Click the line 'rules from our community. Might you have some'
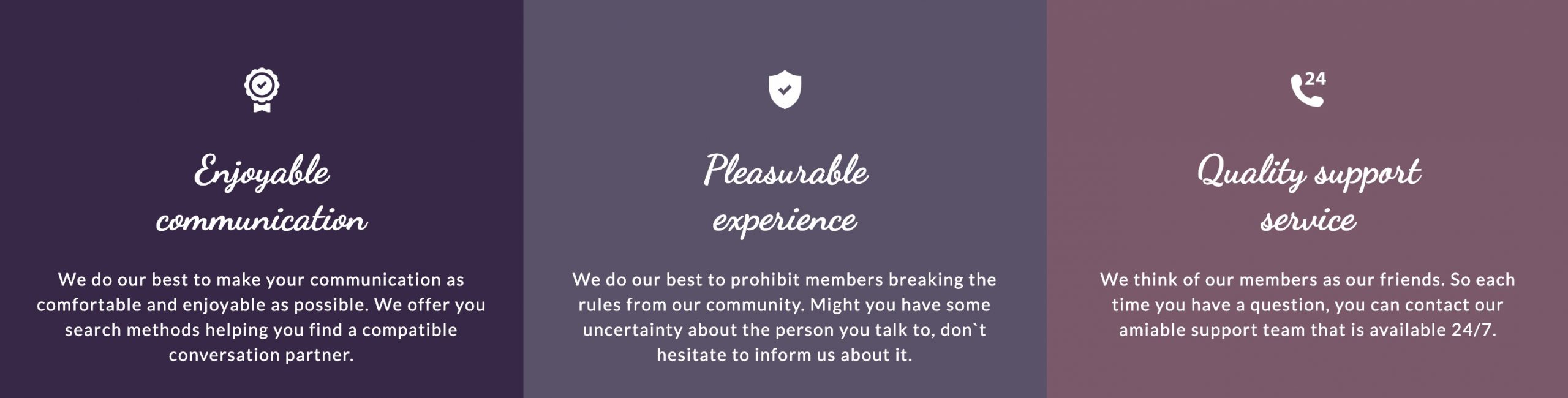This screenshot has width=1568, height=398. pyautogui.click(x=785, y=305)
